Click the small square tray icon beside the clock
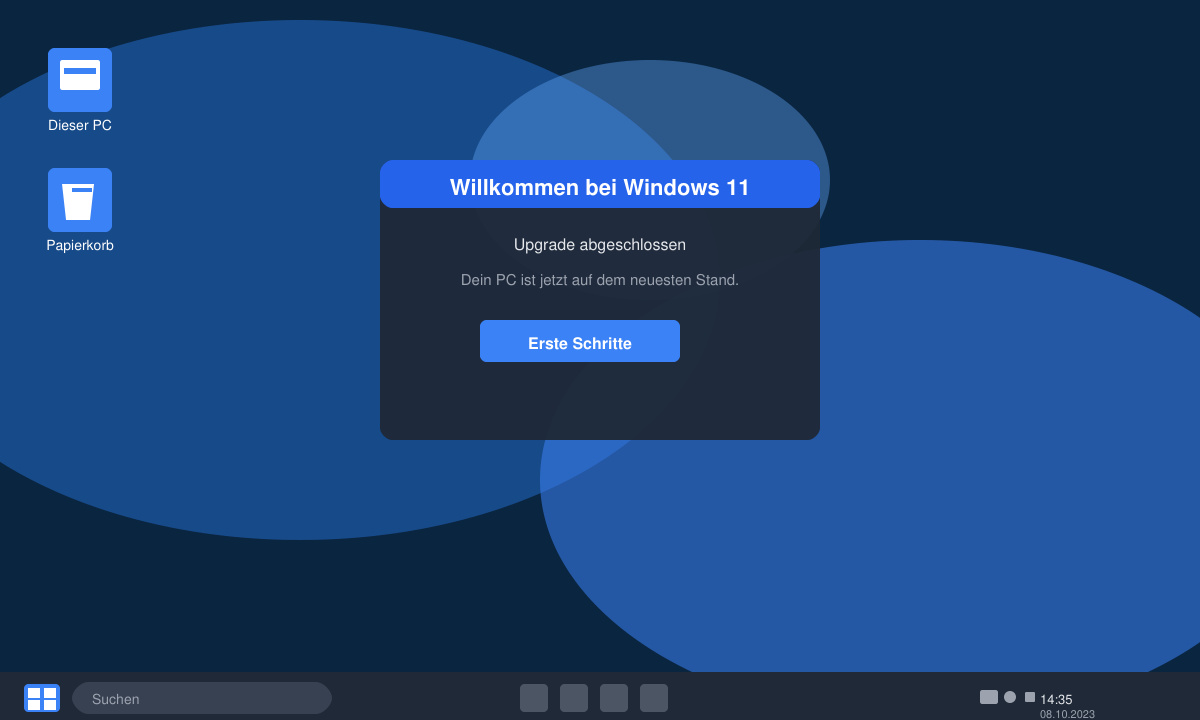The image size is (1200, 720). pos(1030,697)
